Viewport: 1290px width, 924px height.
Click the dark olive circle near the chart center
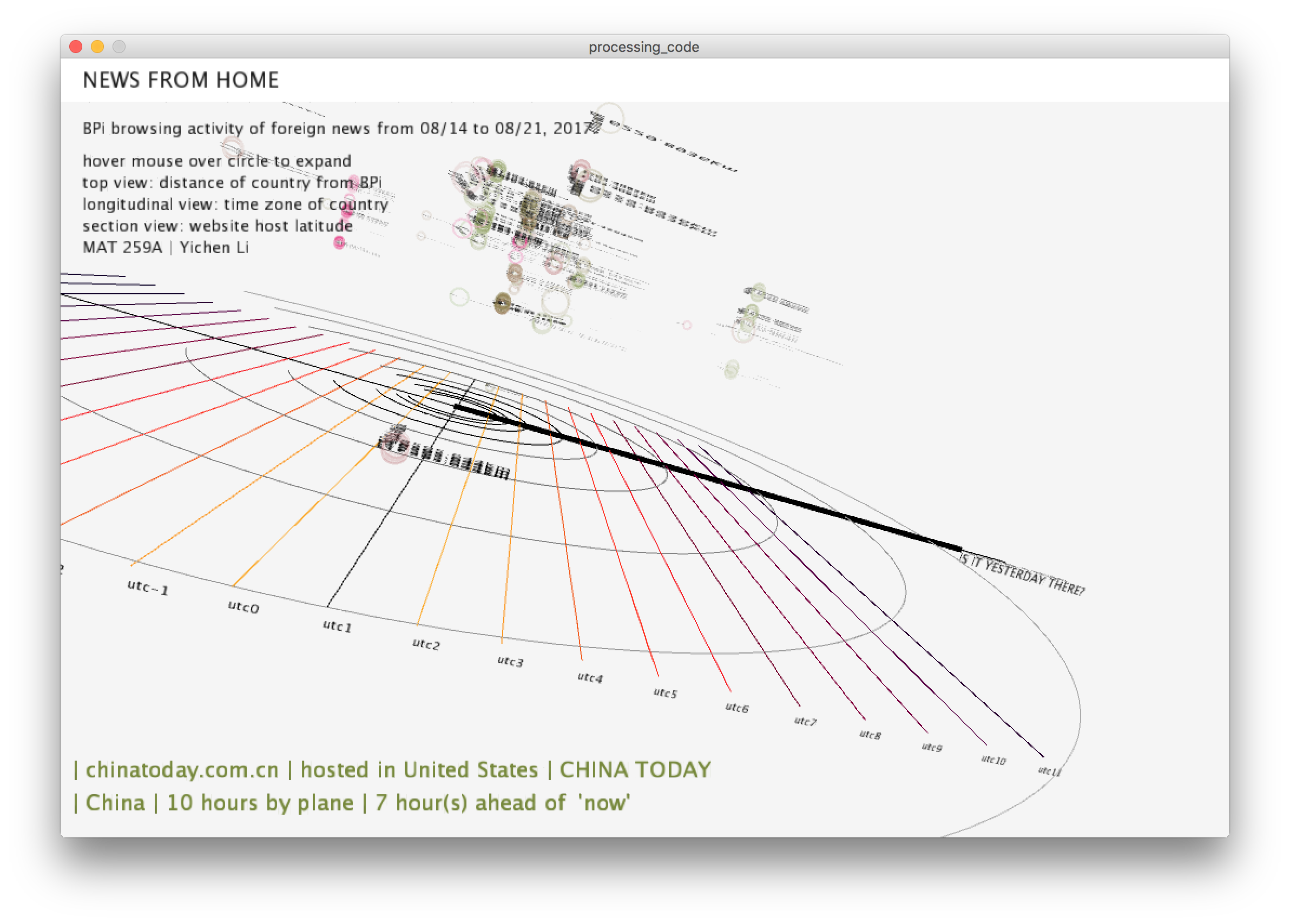(x=502, y=302)
